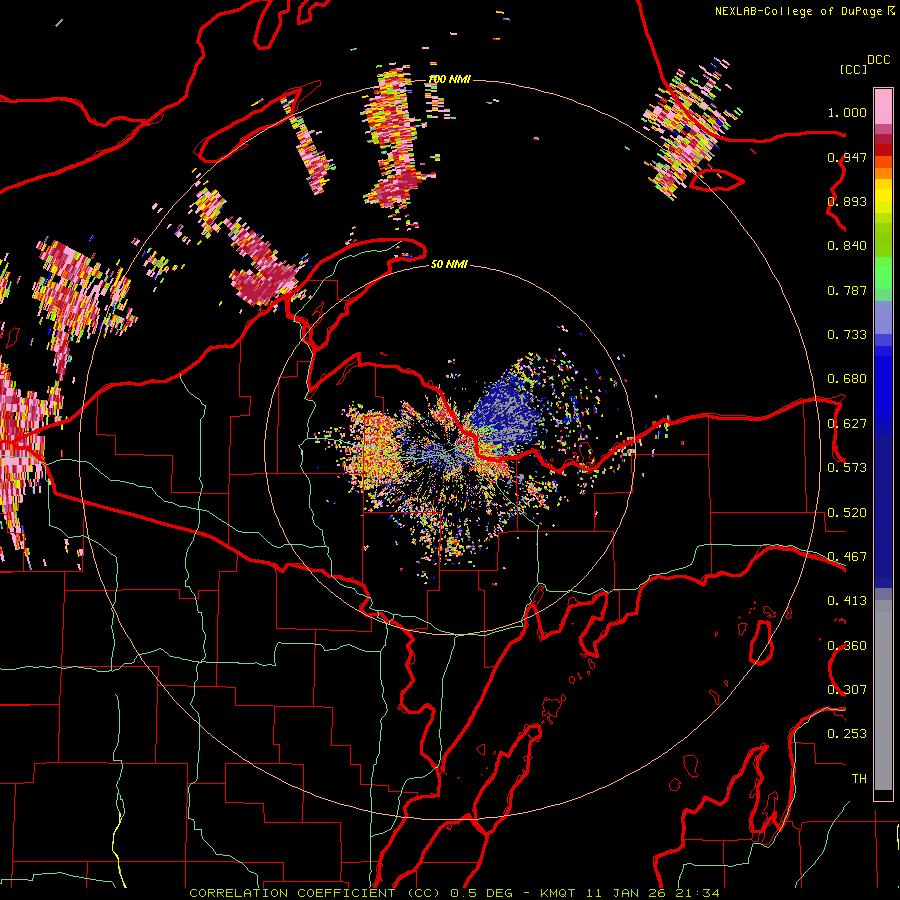The width and height of the screenshot is (900, 900).
Task: Click the 0.253 color scale label
Action: tap(847, 734)
